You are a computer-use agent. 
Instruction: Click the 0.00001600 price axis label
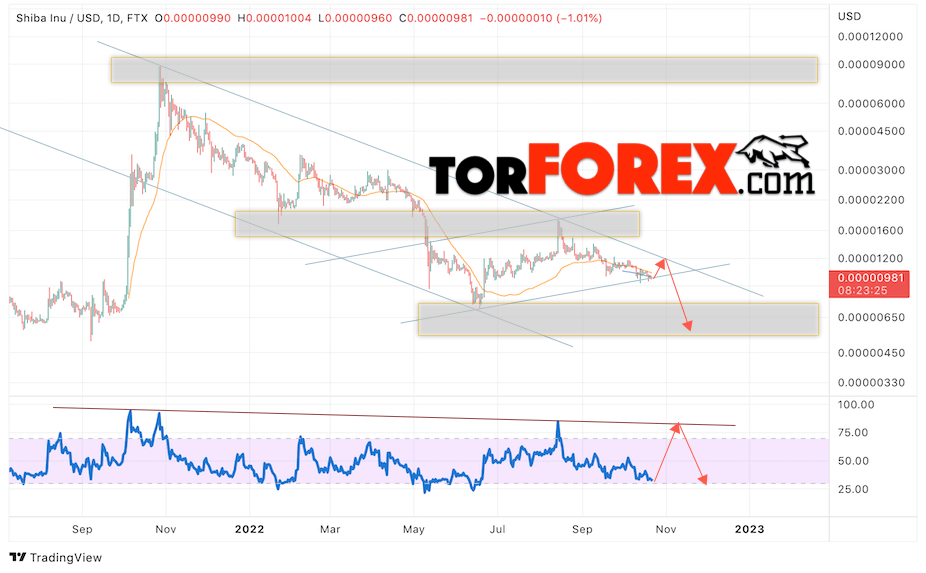tap(870, 230)
